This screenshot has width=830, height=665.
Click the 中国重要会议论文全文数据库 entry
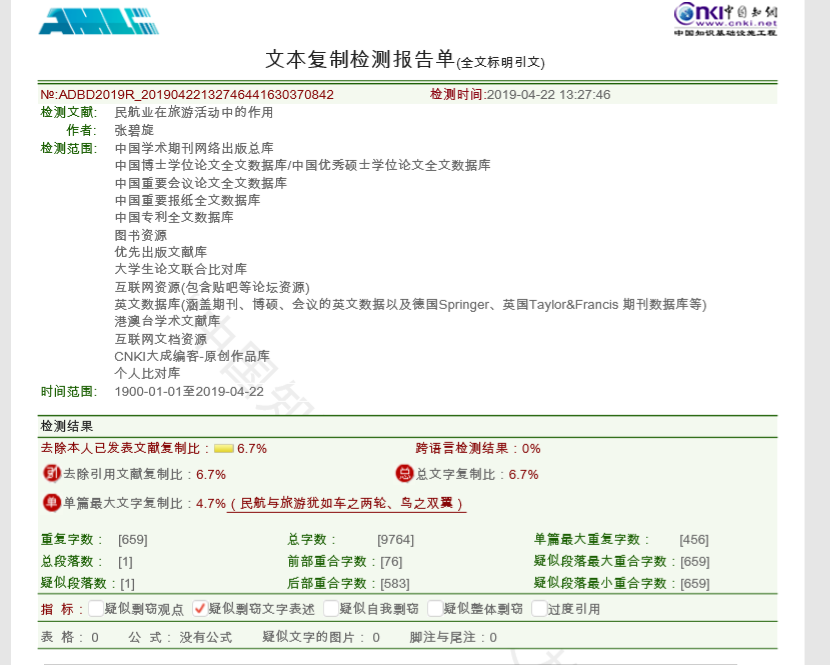click(x=201, y=183)
